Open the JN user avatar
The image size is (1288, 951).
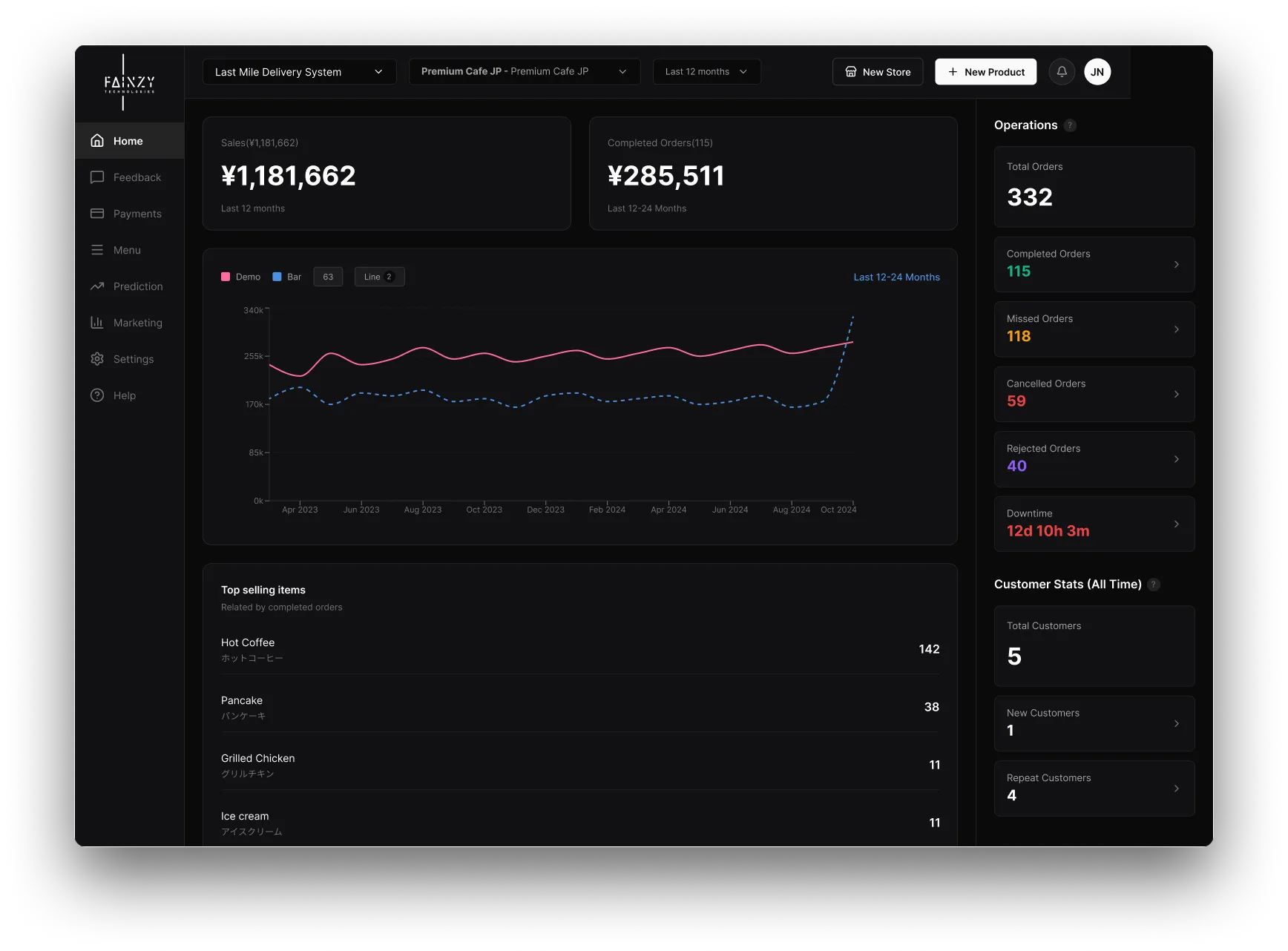click(x=1097, y=72)
